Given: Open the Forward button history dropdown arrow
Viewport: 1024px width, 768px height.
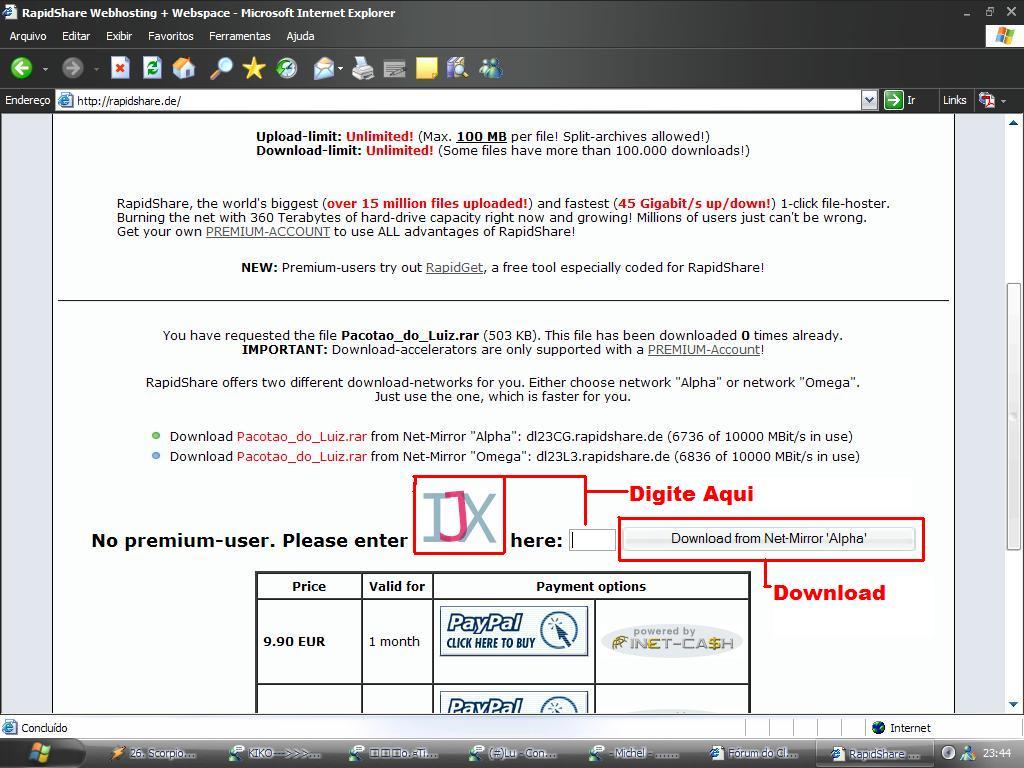Looking at the screenshot, I should [x=96, y=69].
